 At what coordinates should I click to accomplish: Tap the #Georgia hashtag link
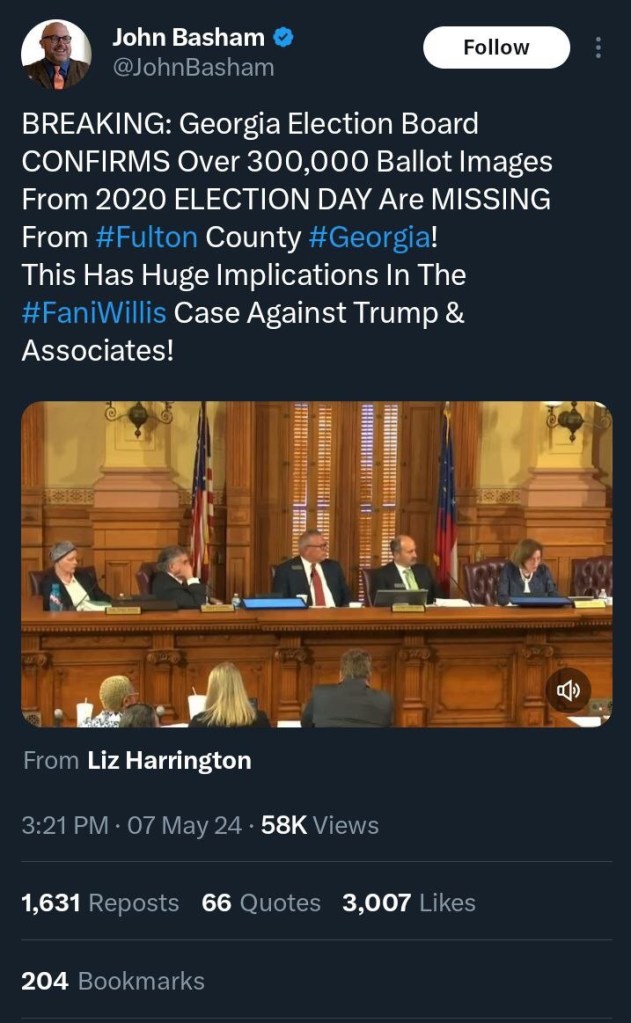click(x=369, y=237)
